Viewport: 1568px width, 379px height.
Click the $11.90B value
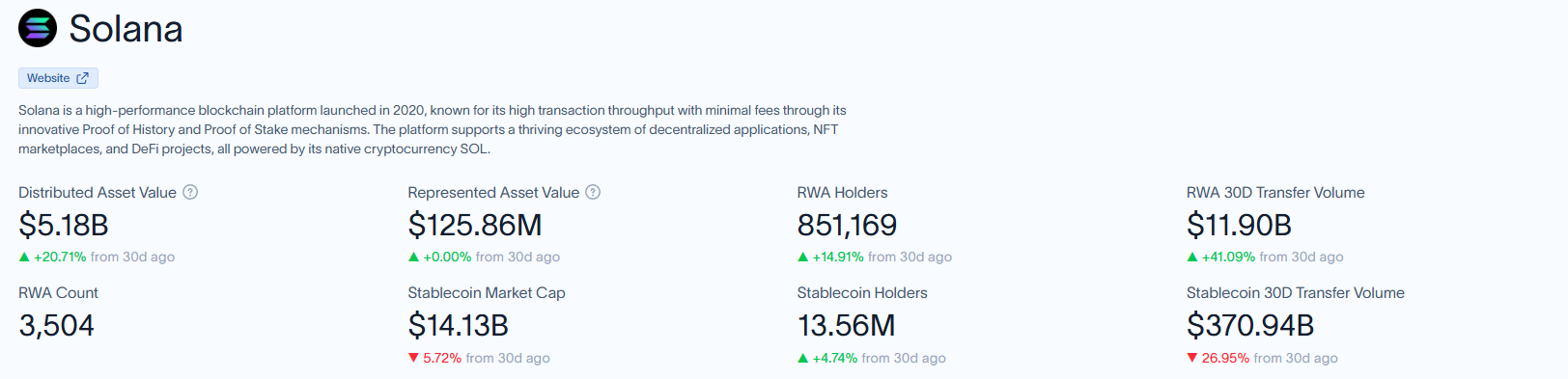tap(1239, 225)
